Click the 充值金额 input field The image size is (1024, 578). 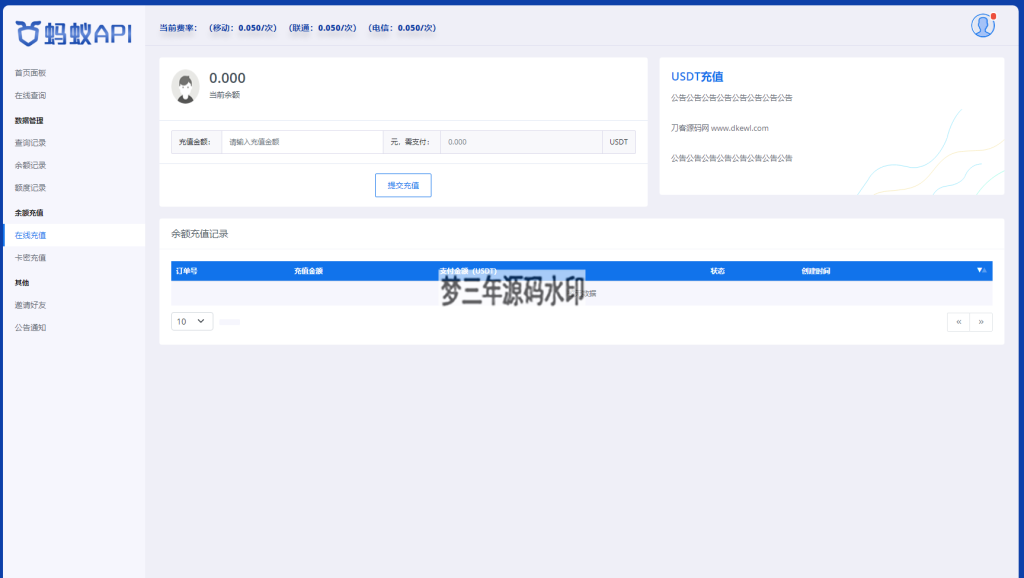click(302, 142)
